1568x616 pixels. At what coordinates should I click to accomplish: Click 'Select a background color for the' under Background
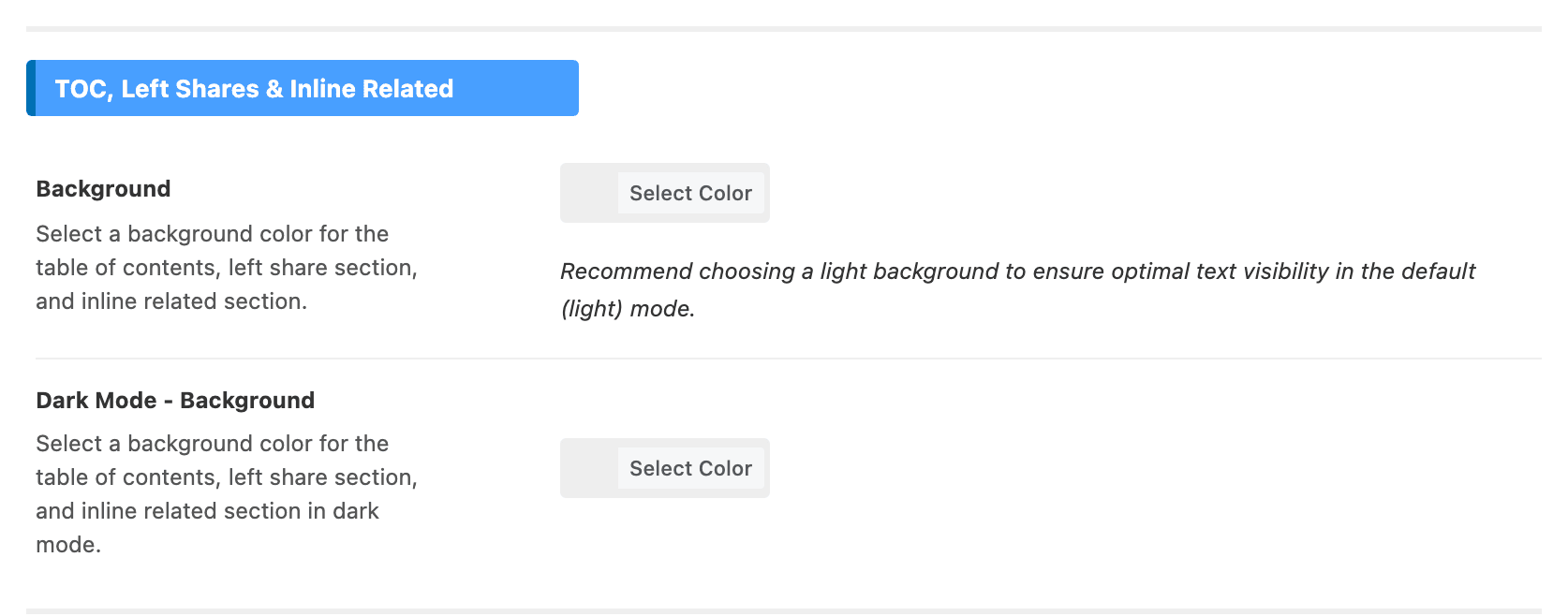point(212,234)
